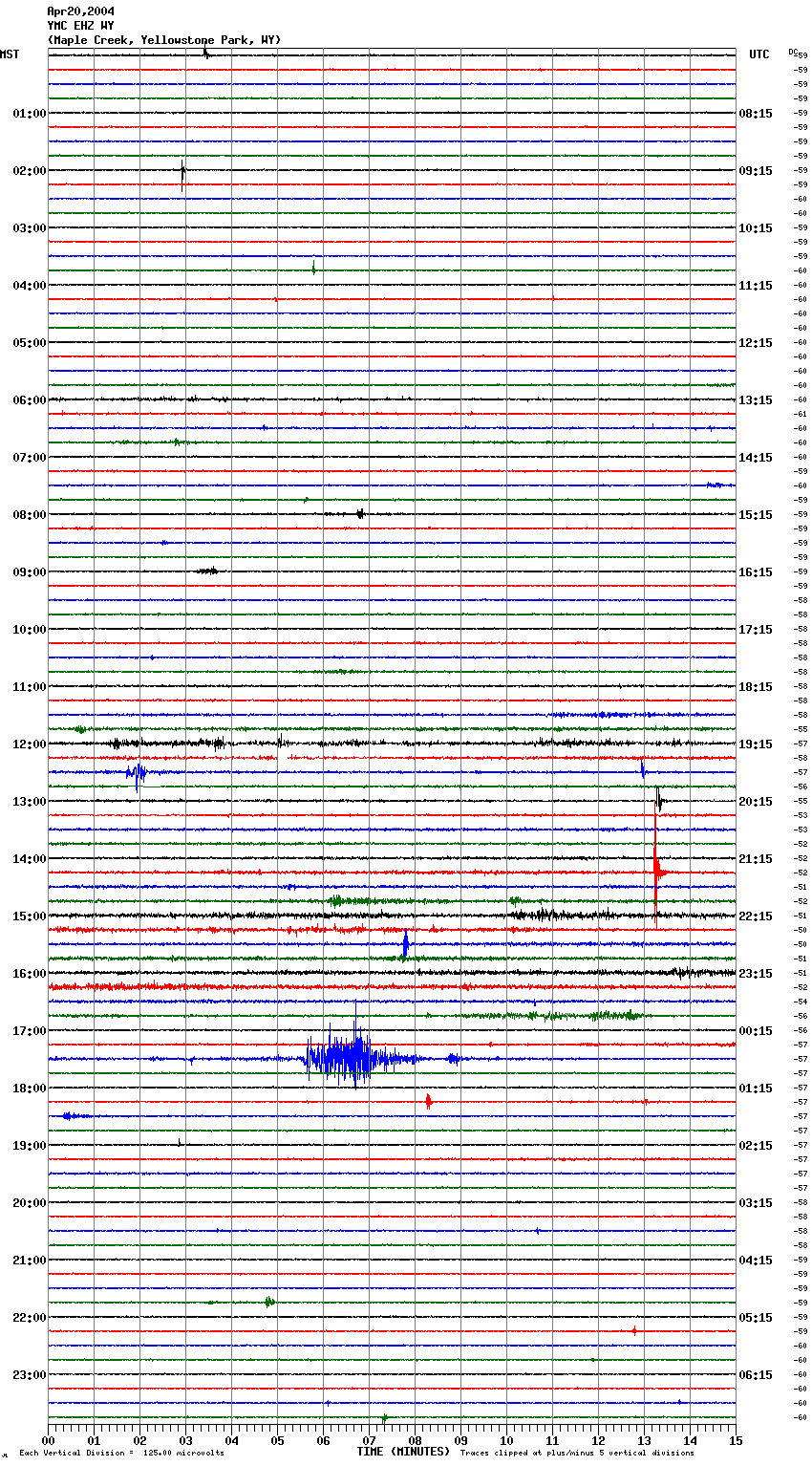Select the station code YMC EHZ WY
This screenshot has width=812, height=1466.
pyautogui.click(x=81, y=26)
